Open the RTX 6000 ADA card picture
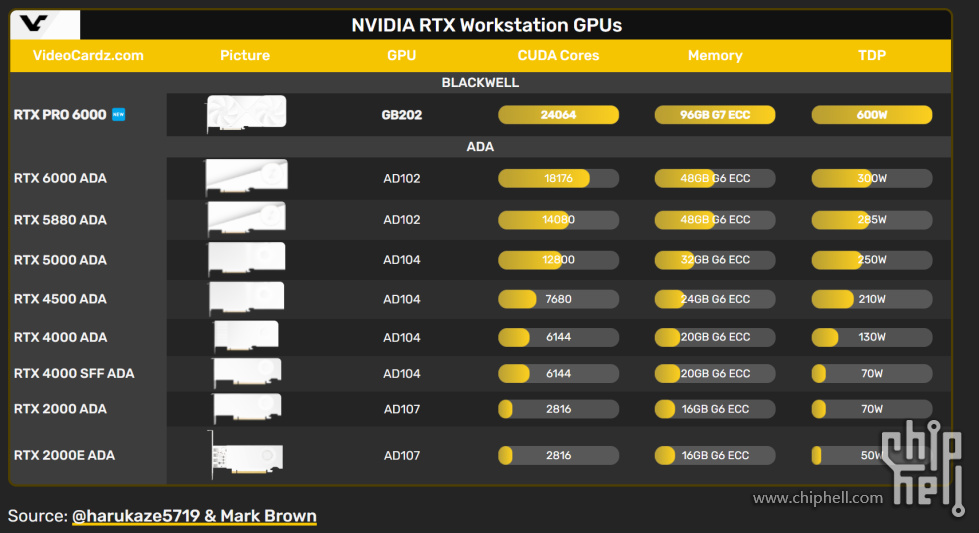 pyautogui.click(x=246, y=178)
